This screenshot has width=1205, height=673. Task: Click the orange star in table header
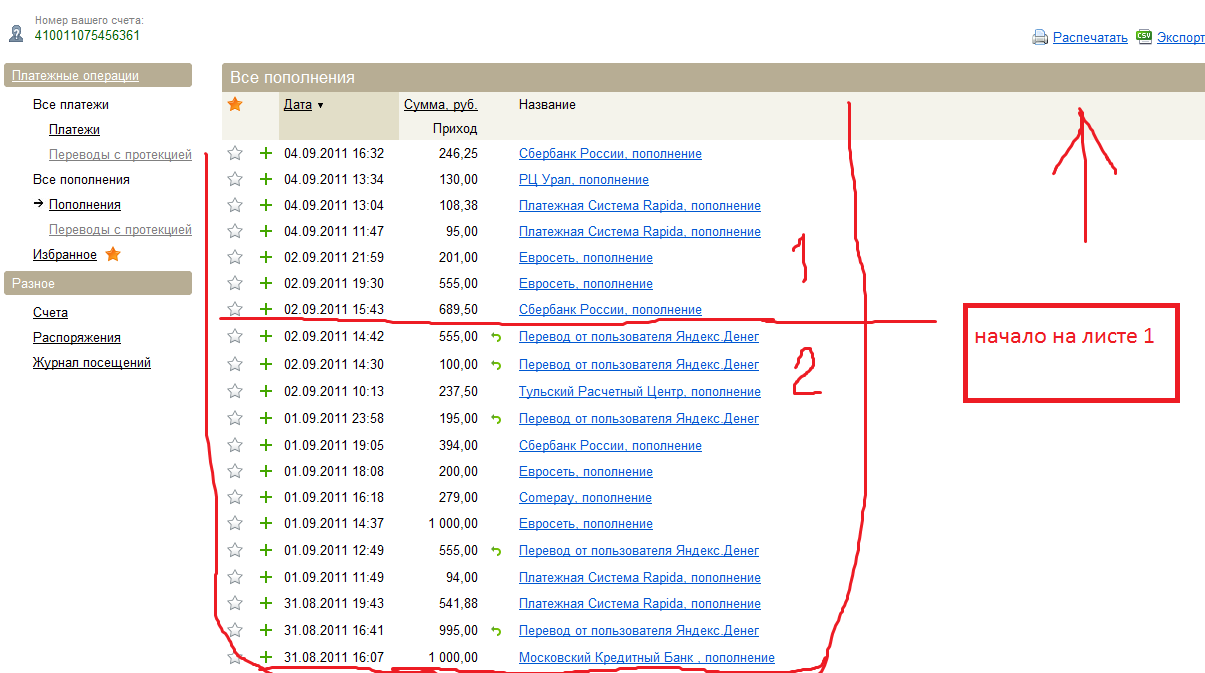[235, 104]
